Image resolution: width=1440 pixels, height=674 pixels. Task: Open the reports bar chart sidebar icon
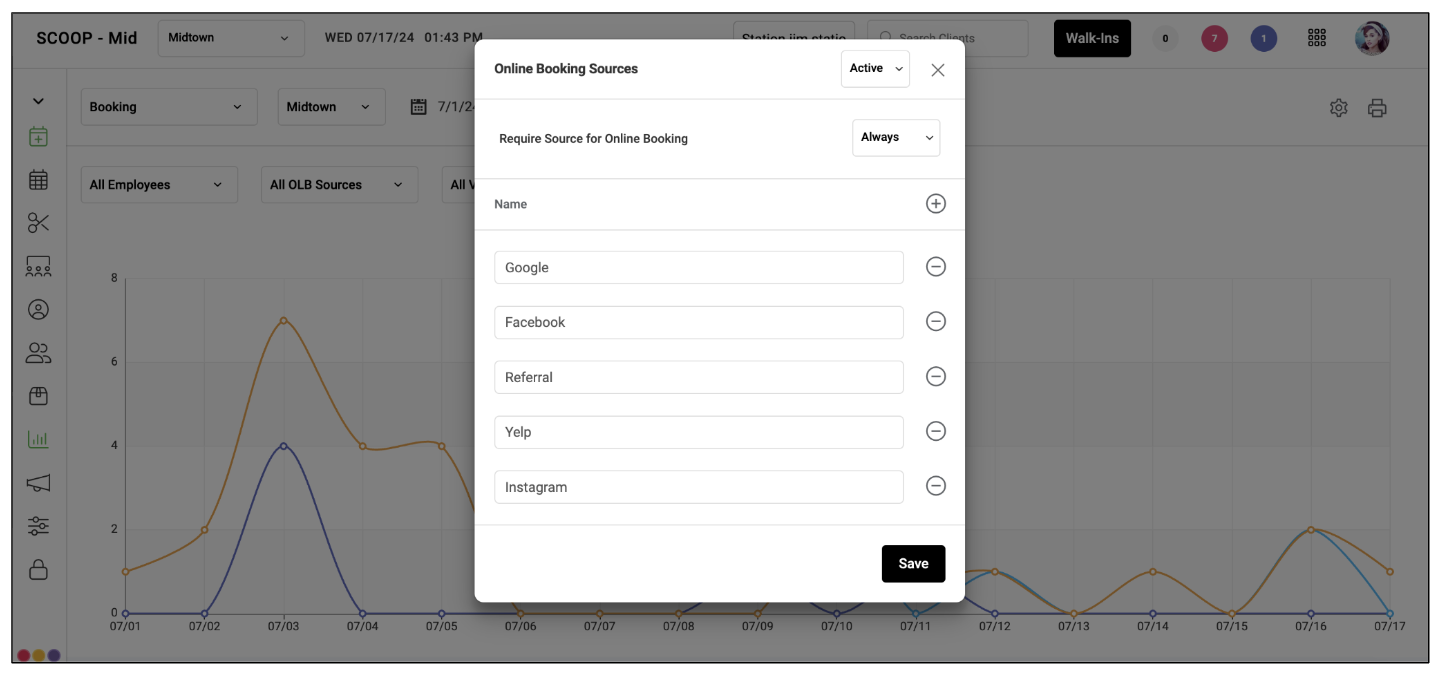click(38, 439)
